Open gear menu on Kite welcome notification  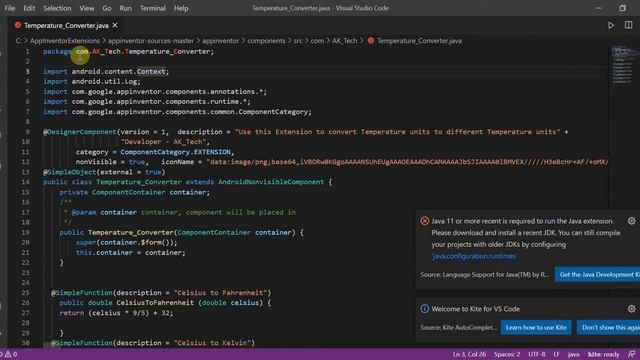pyautogui.click(x=631, y=309)
